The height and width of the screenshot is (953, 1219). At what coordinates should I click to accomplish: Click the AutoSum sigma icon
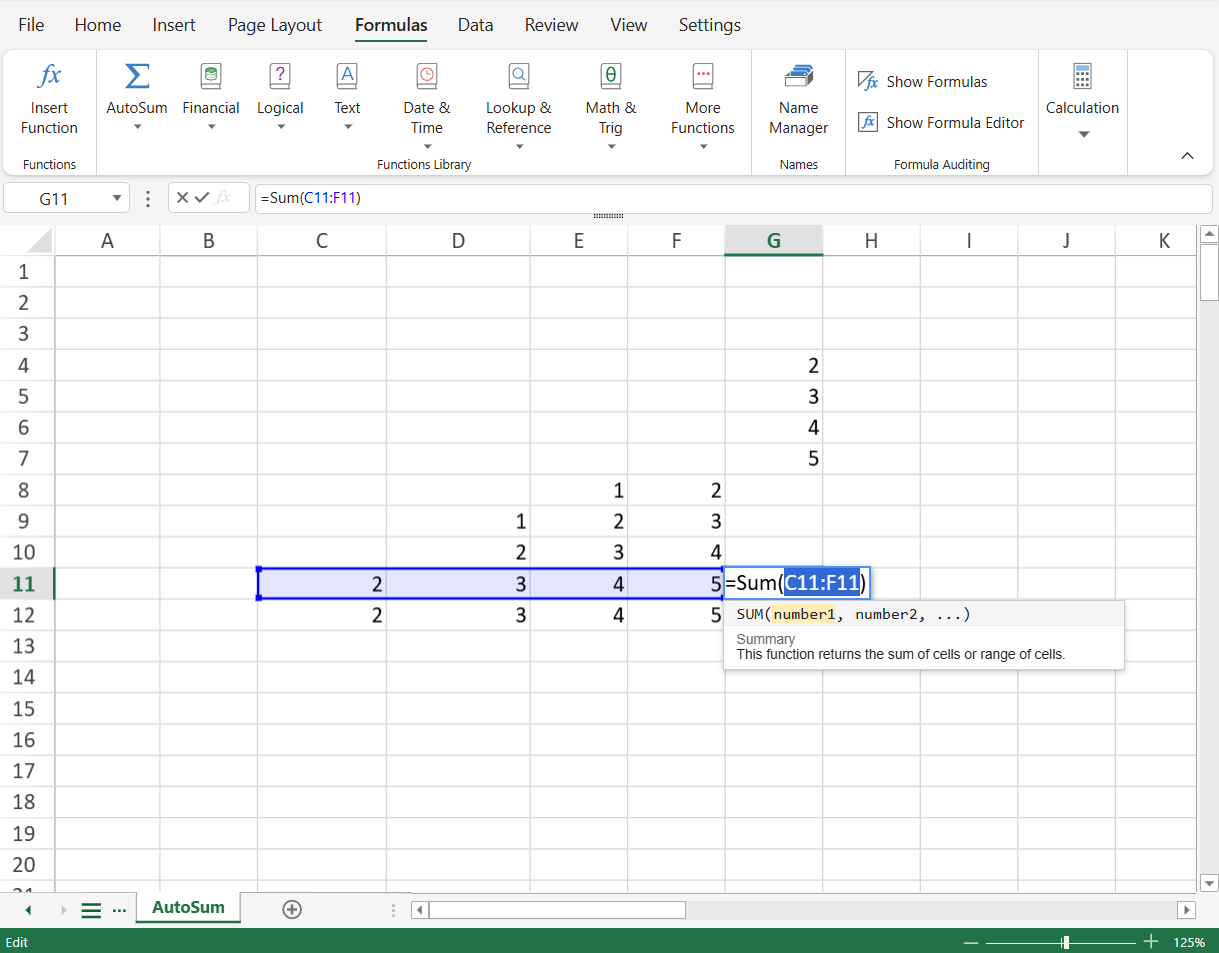(x=137, y=76)
